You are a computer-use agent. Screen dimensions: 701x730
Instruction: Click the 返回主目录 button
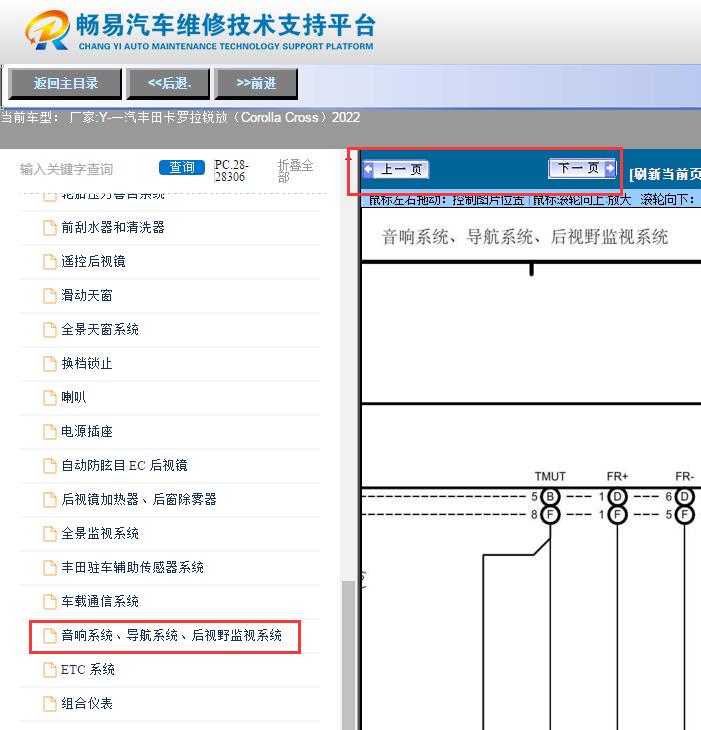point(65,84)
